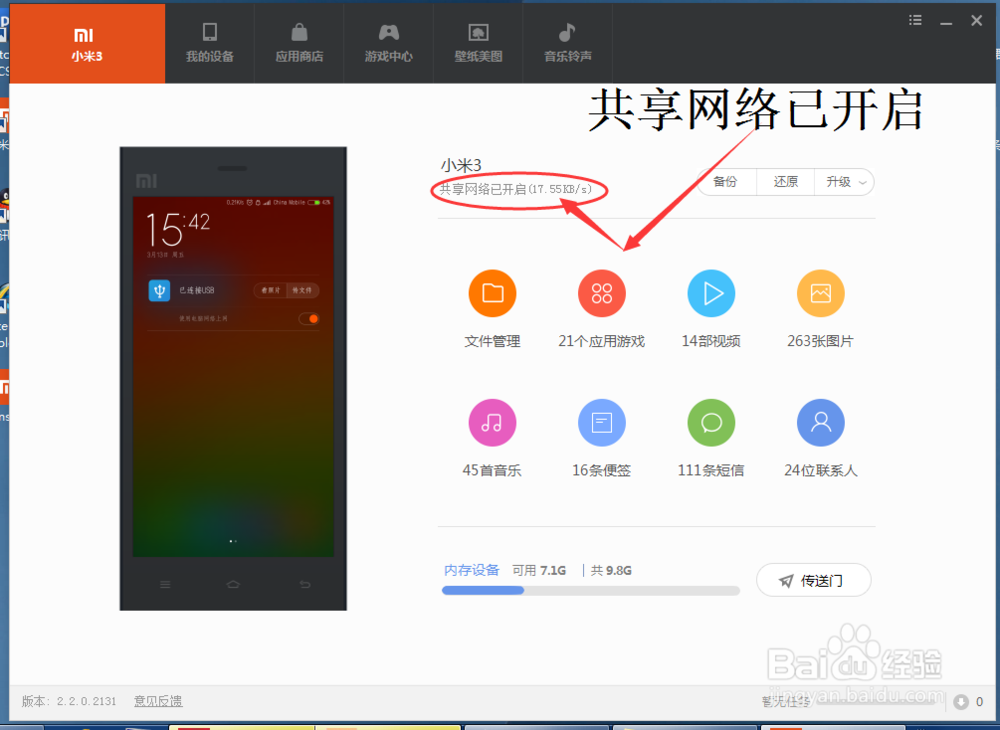Switch to 音乐铃声 ringtones tab
Screen dimensions: 1000x730
pyautogui.click(x=567, y=43)
